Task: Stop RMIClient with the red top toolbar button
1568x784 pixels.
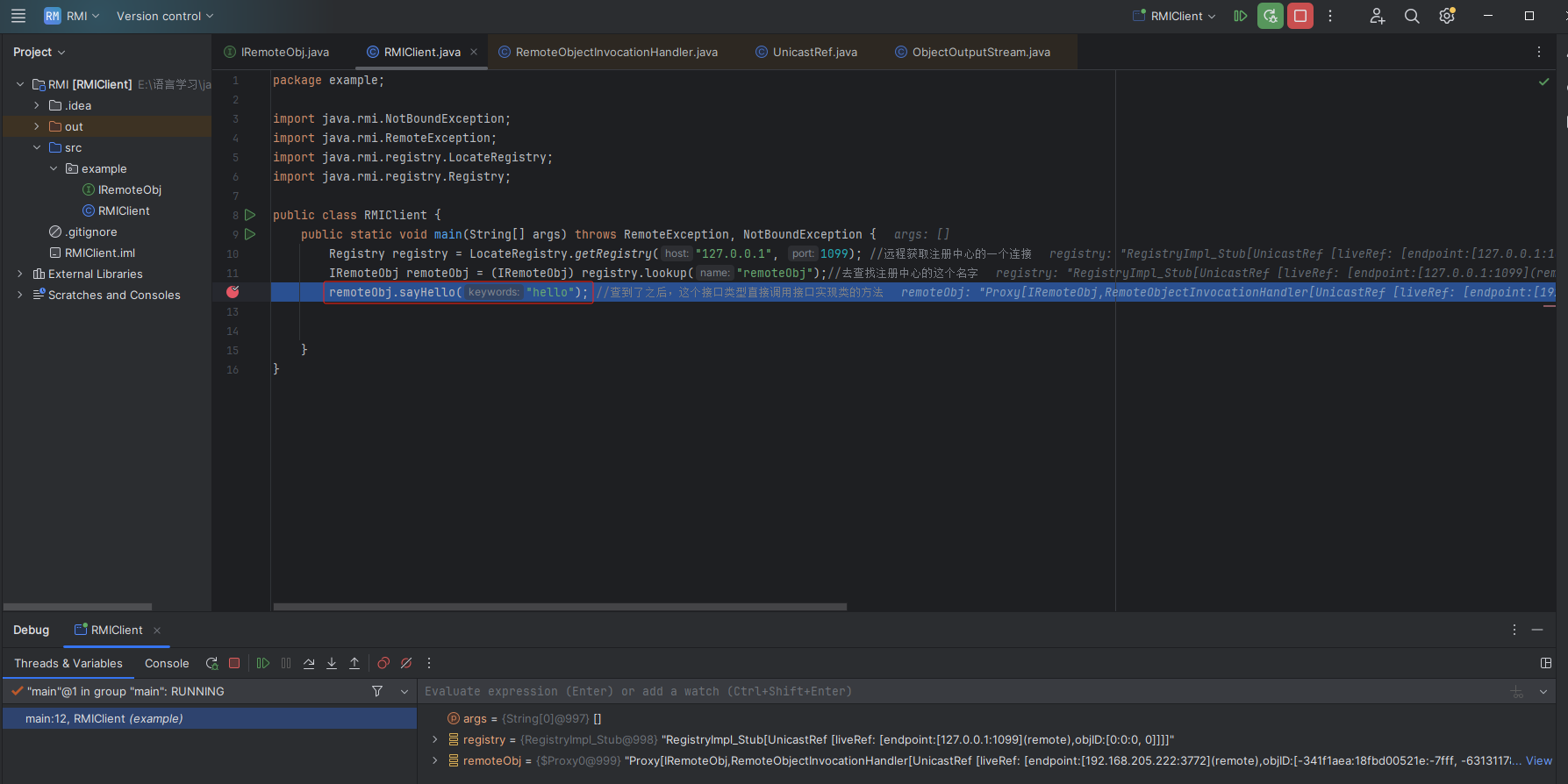Action: pos(1300,16)
